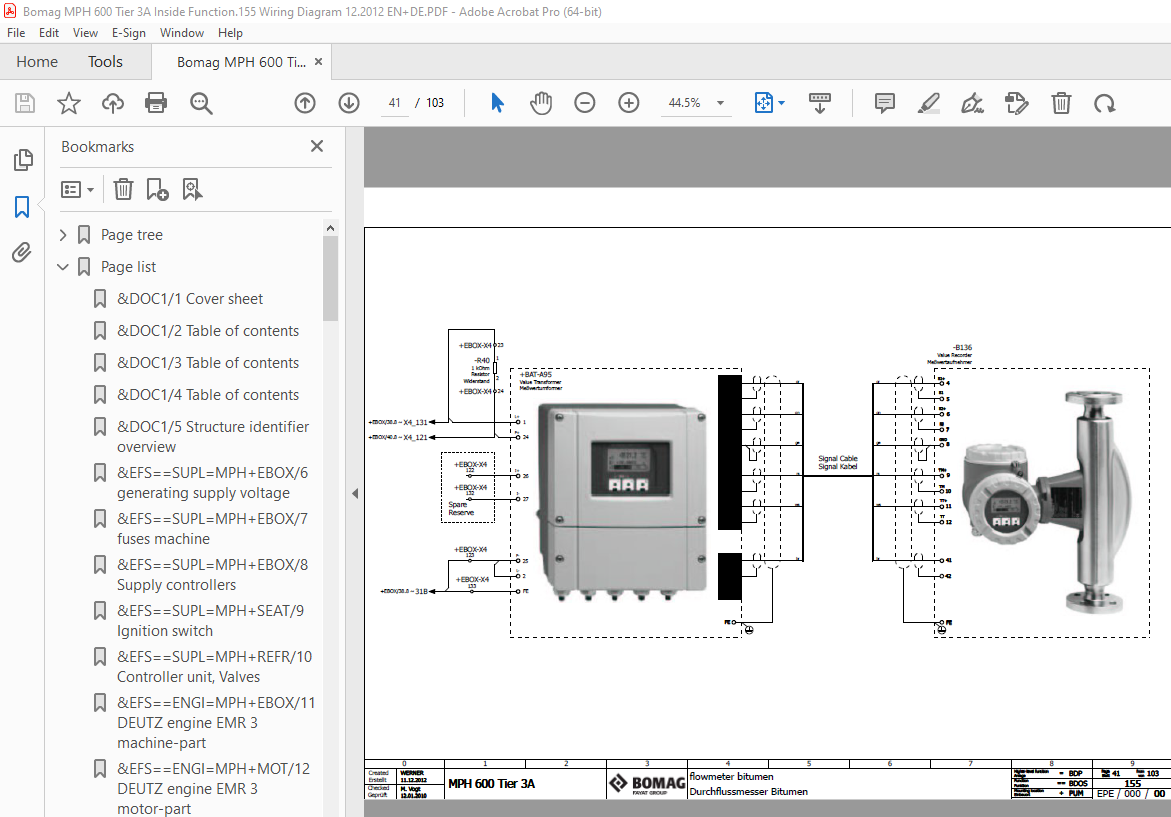Delete the selected bookmark

click(123, 189)
